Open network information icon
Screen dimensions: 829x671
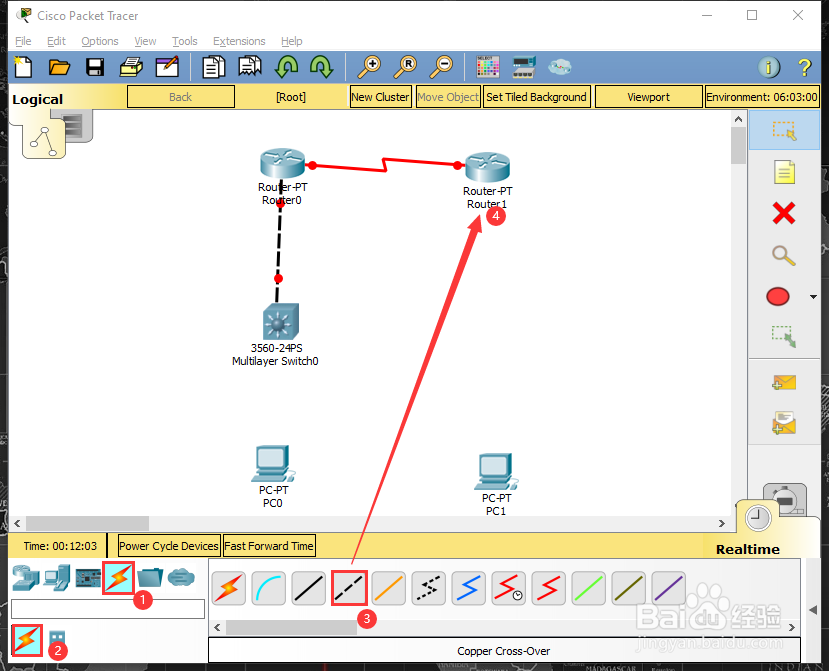click(769, 67)
